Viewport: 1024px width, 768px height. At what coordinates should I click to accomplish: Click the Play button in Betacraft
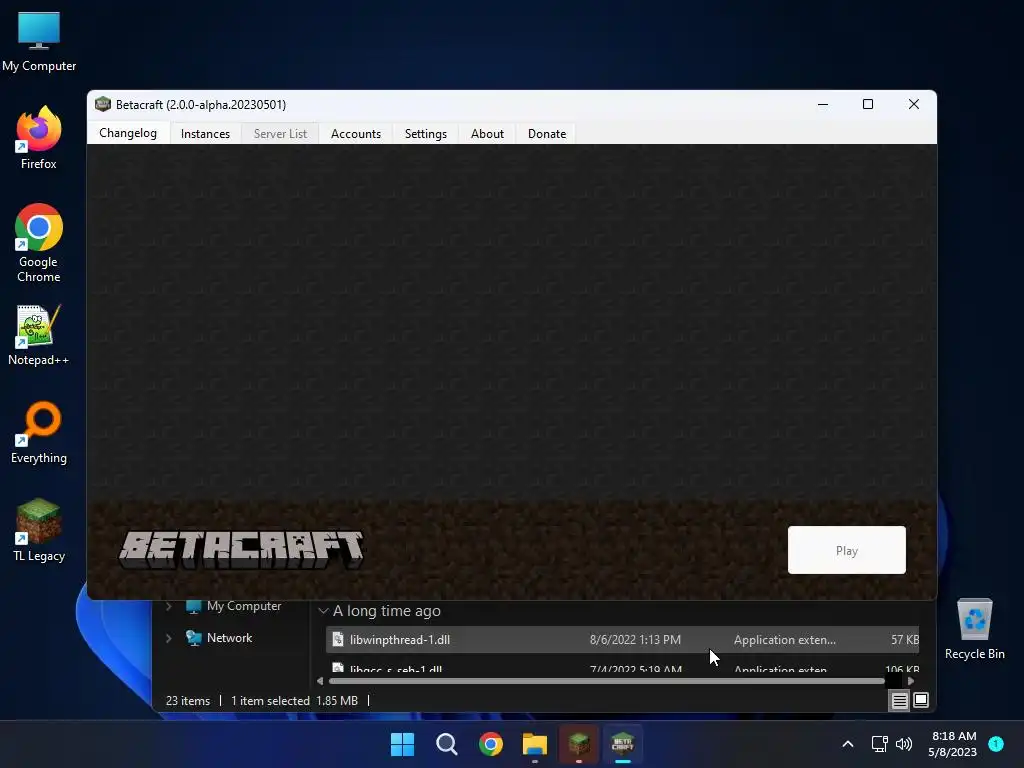pyautogui.click(x=846, y=550)
